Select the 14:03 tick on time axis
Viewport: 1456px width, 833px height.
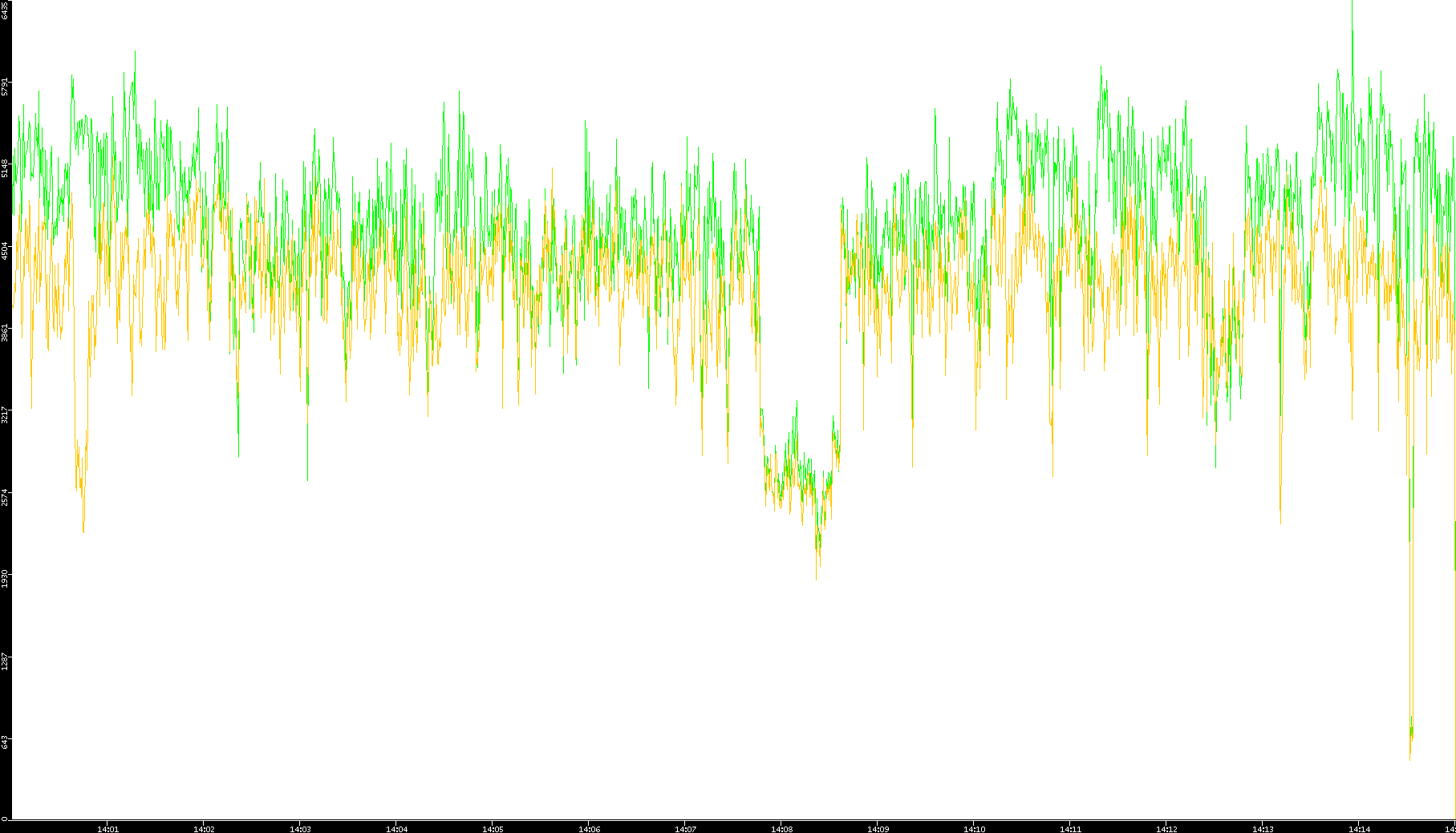click(300, 828)
